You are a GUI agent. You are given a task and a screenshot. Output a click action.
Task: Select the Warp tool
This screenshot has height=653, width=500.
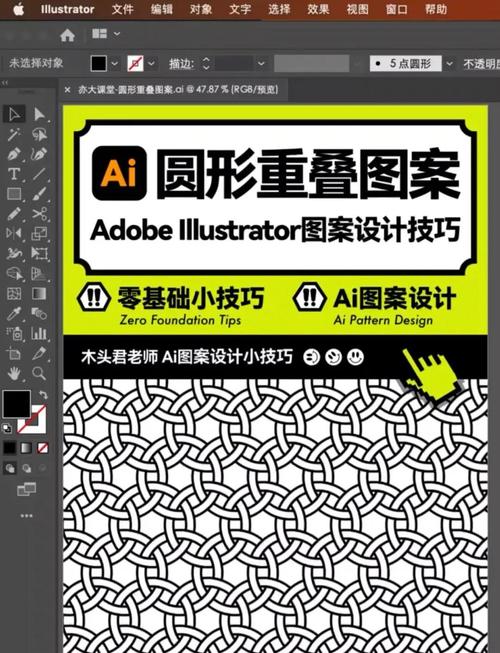point(14,253)
